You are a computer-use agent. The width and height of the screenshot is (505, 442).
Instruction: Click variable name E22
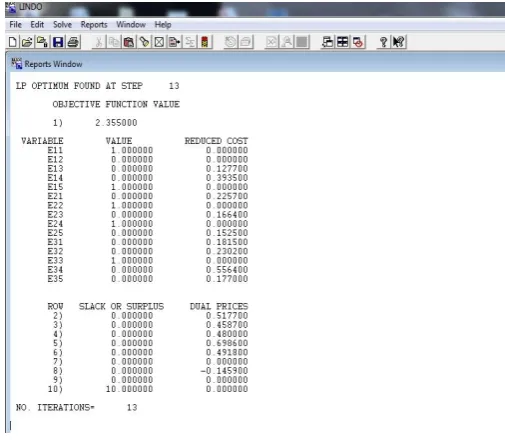55,205
